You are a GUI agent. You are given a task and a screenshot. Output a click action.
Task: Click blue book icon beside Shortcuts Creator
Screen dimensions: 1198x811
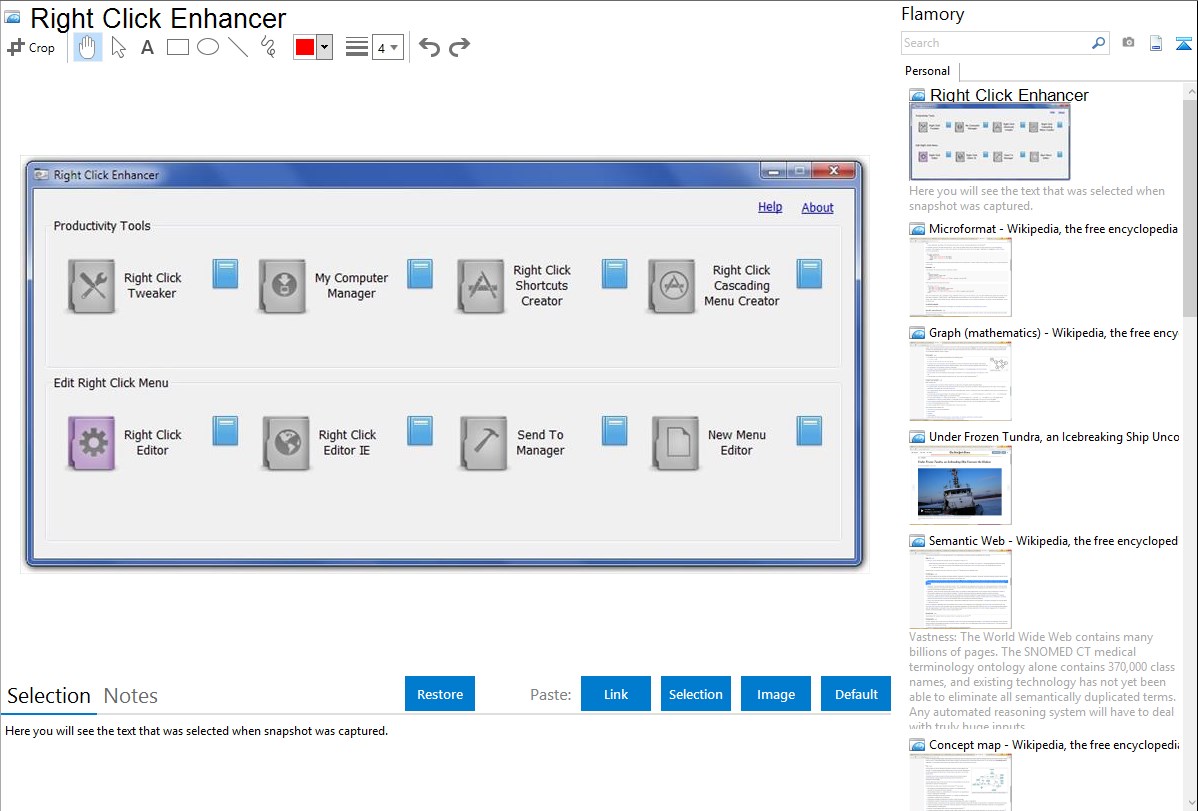pyautogui.click(x=615, y=274)
